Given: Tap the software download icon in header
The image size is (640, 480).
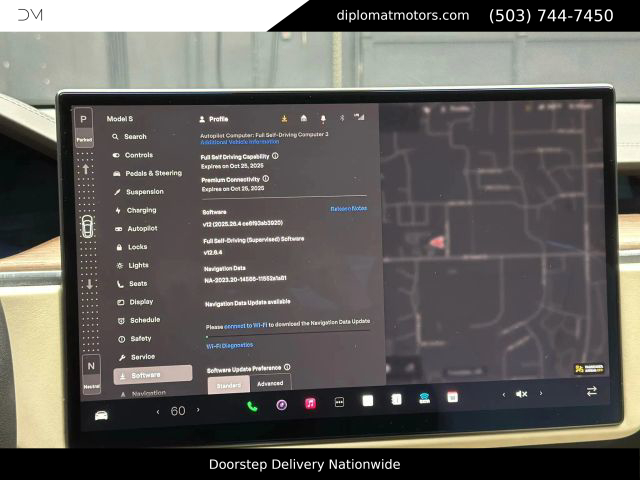Looking at the screenshot, I should pos(284,119).
